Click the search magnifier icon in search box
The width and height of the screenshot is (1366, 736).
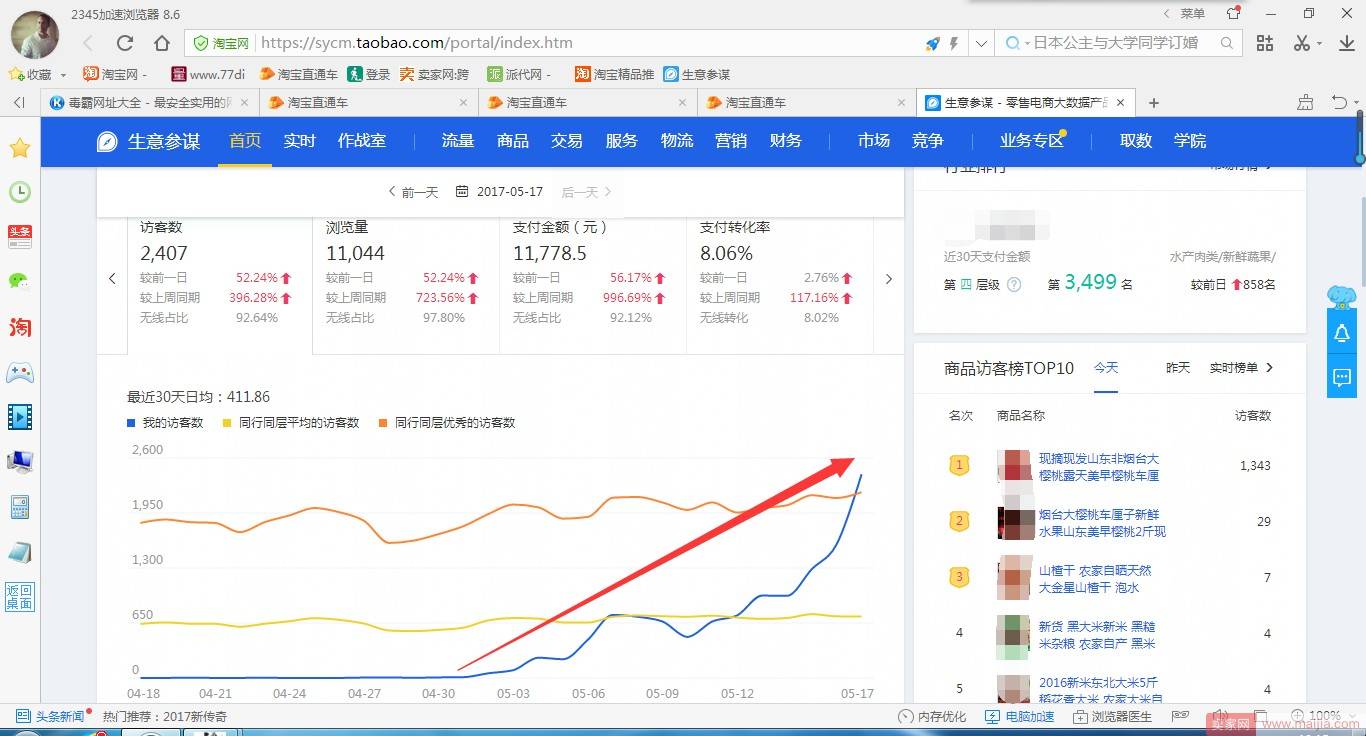(1227, 43)
